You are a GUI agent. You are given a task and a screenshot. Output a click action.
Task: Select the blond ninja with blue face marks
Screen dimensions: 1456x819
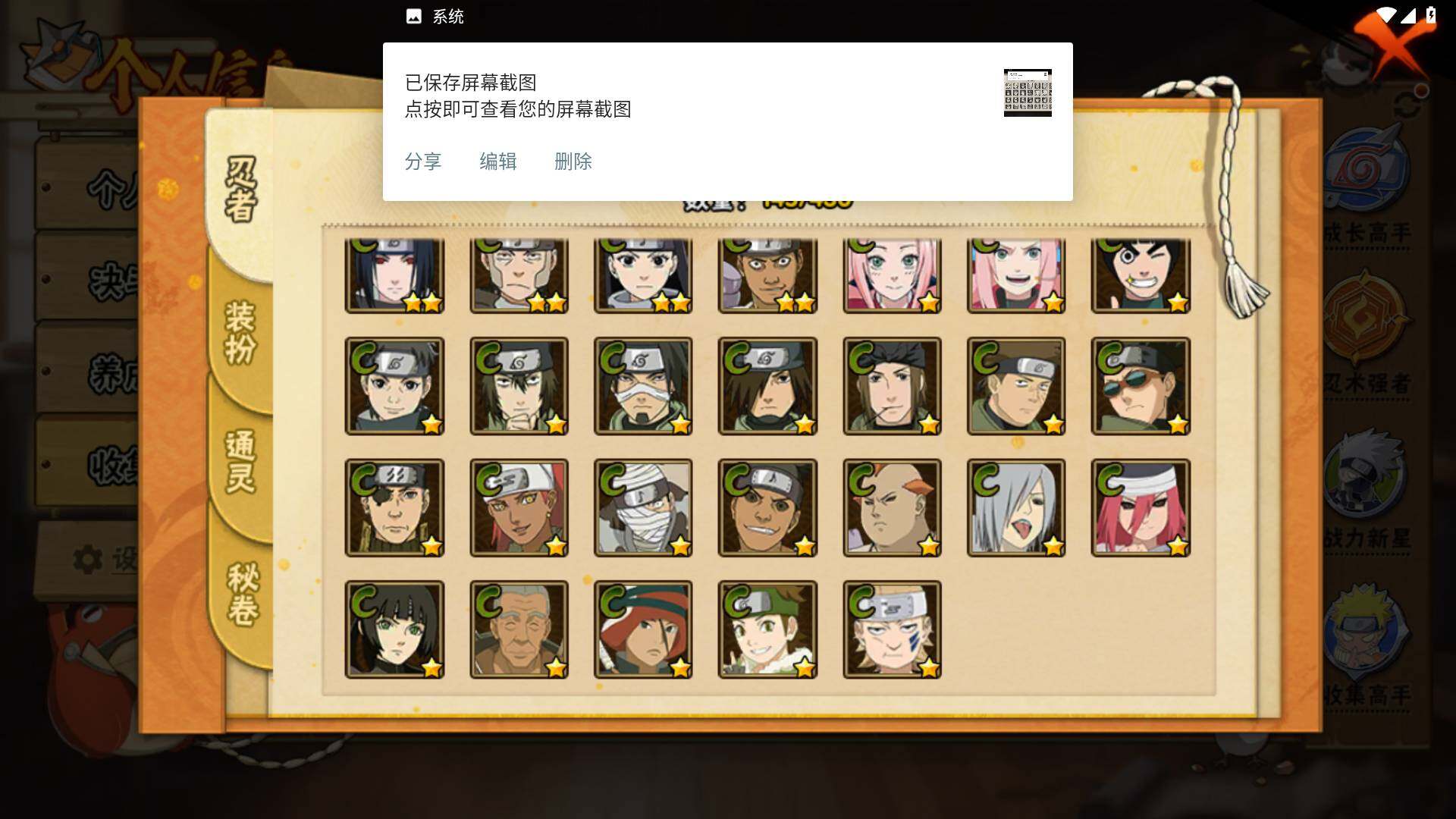click(892, 629)
